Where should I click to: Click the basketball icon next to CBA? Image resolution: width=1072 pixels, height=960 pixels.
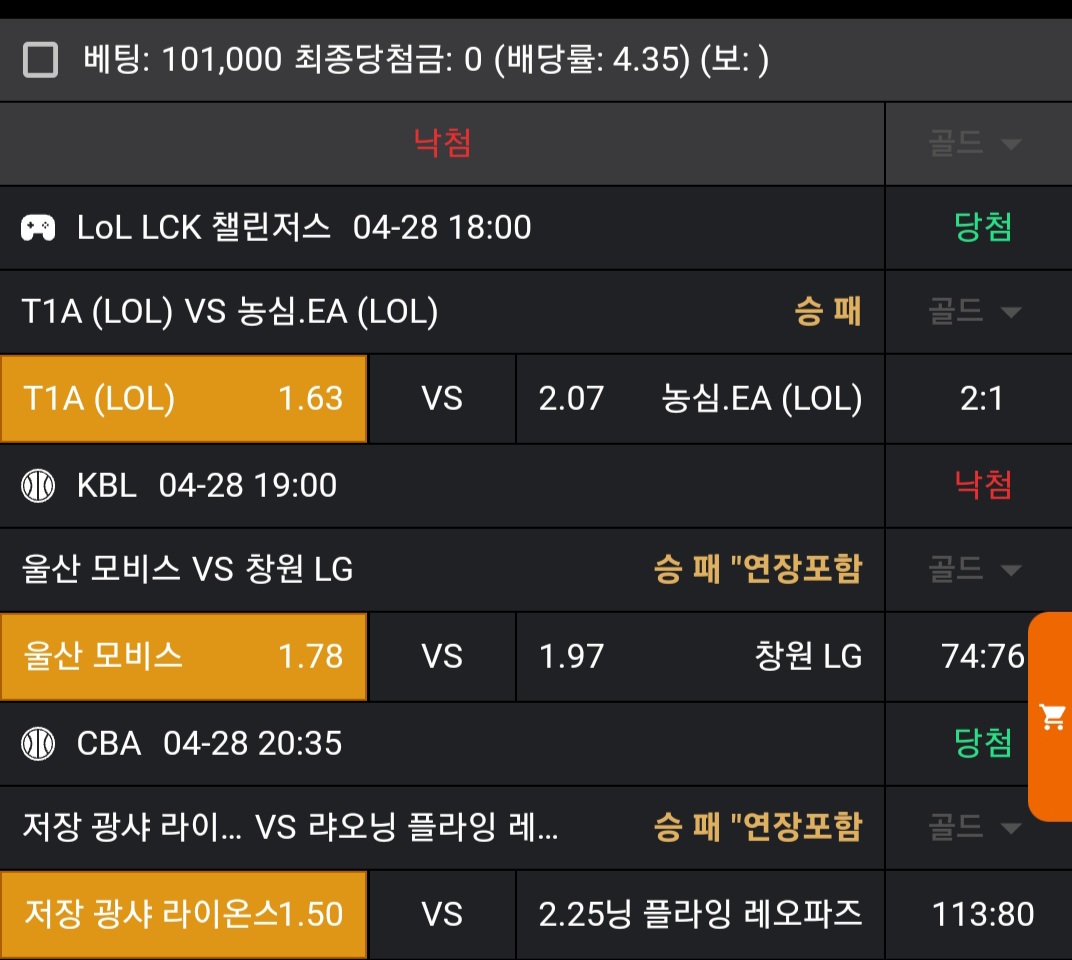point(39,743)
